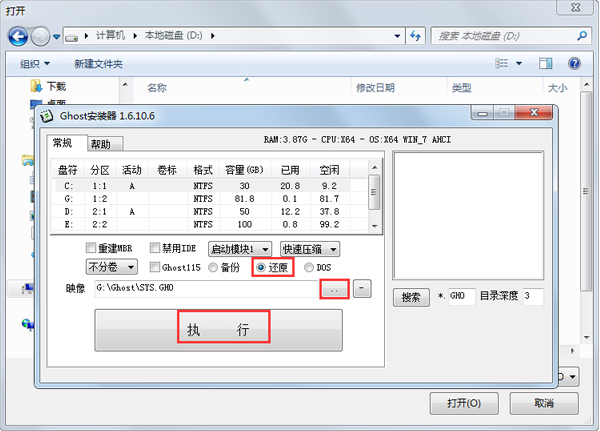Check the 禁用IDE option

click(x=155, y=248)
